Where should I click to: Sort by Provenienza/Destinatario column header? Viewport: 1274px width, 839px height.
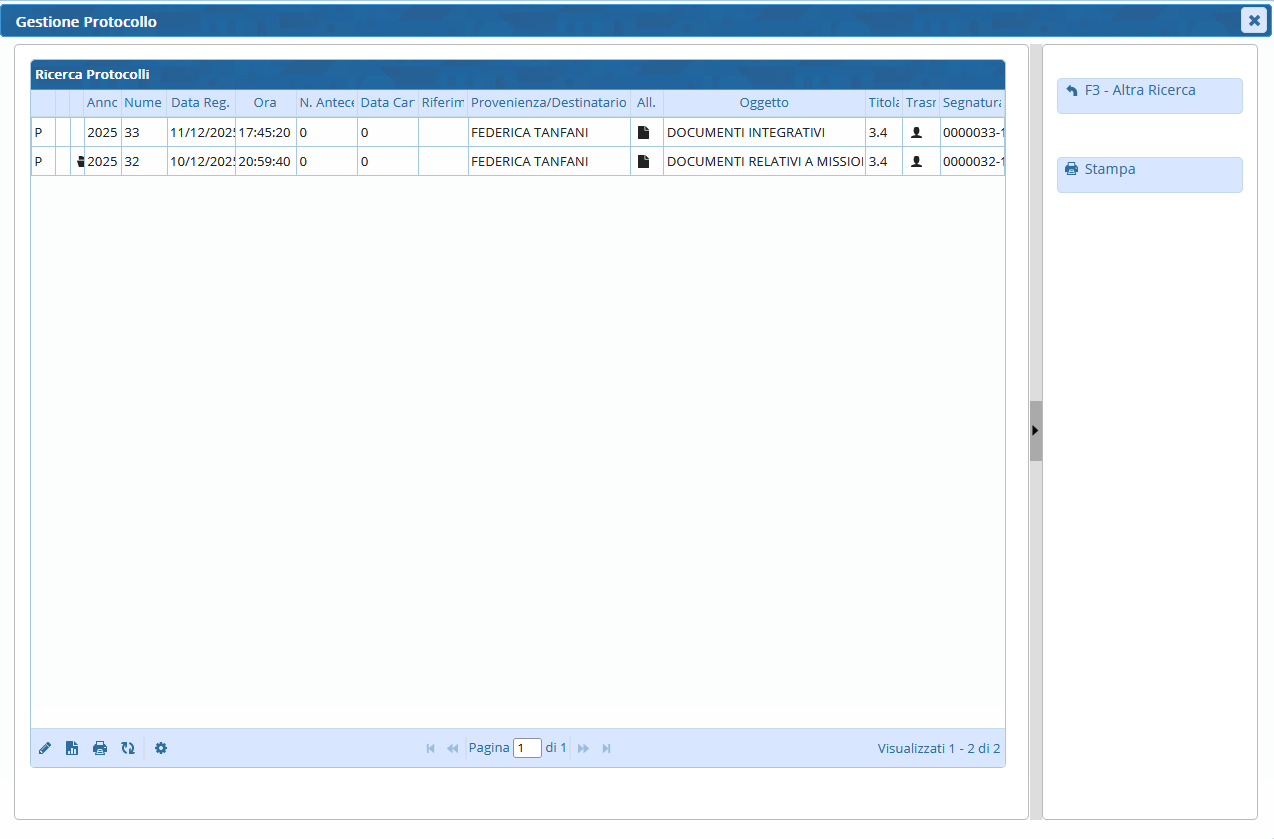[x=548, y=103]
